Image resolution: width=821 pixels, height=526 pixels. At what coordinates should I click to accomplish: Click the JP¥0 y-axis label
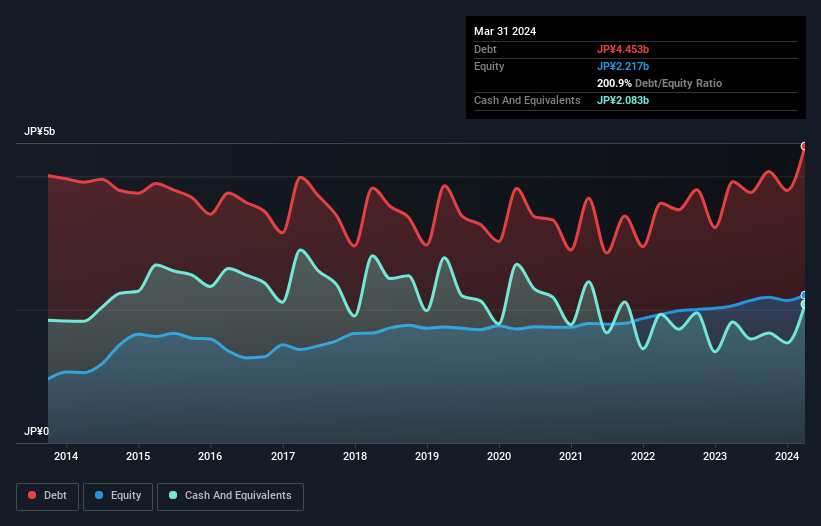click(36, 431)
